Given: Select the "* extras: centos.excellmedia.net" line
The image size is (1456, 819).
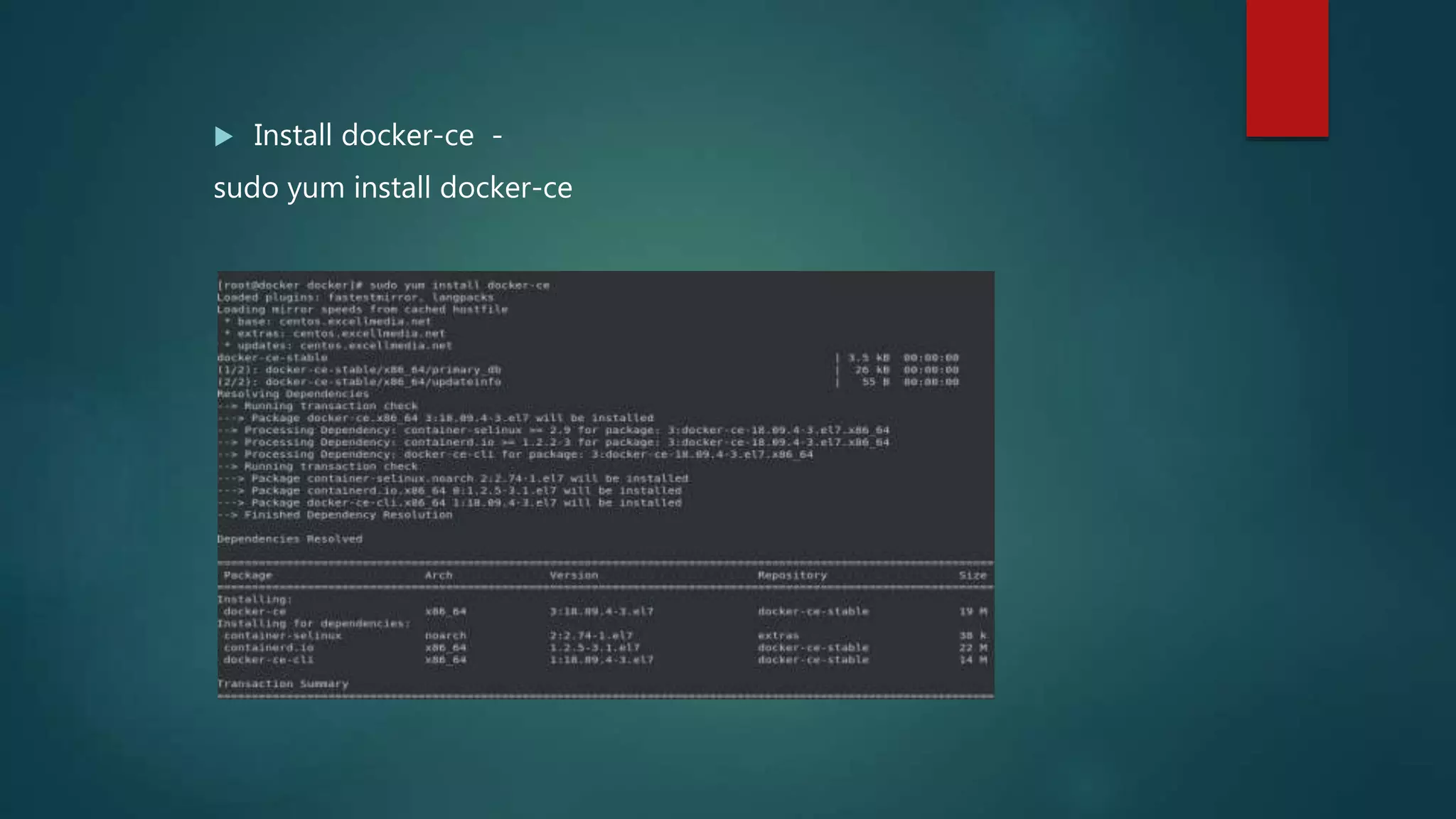Looking at the screenshot, I should 334,333.
